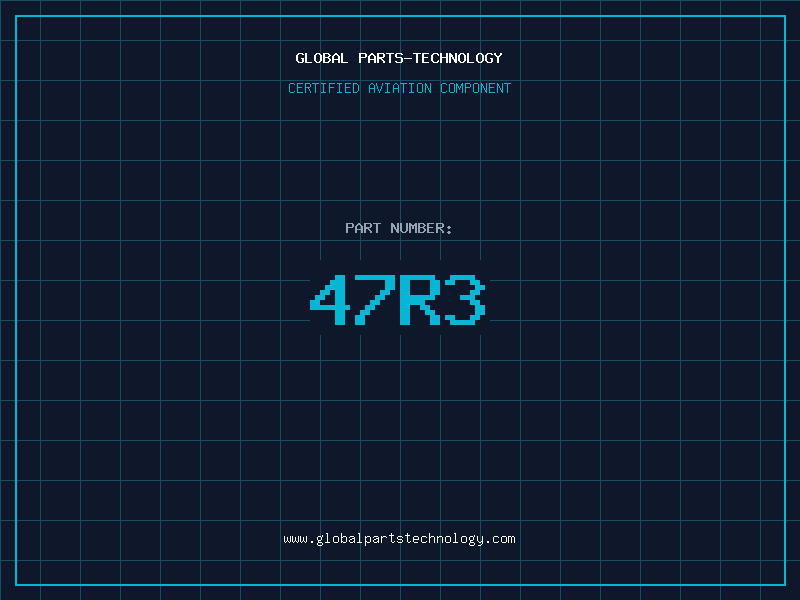Click the word GLOBAL in the title

tap(322, 58)
